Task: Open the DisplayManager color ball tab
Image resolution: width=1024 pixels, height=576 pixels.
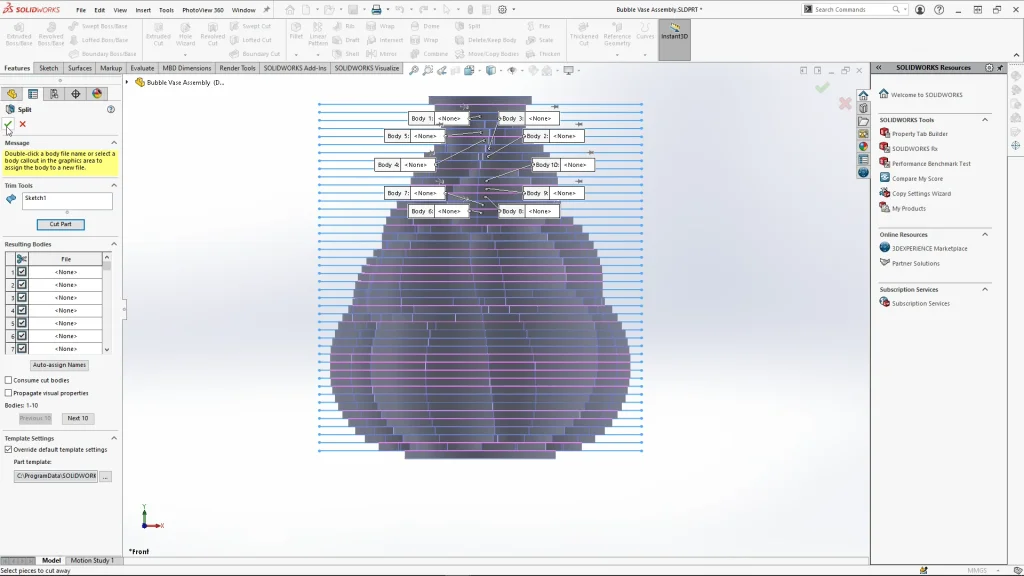Action: tap(97, 94)
